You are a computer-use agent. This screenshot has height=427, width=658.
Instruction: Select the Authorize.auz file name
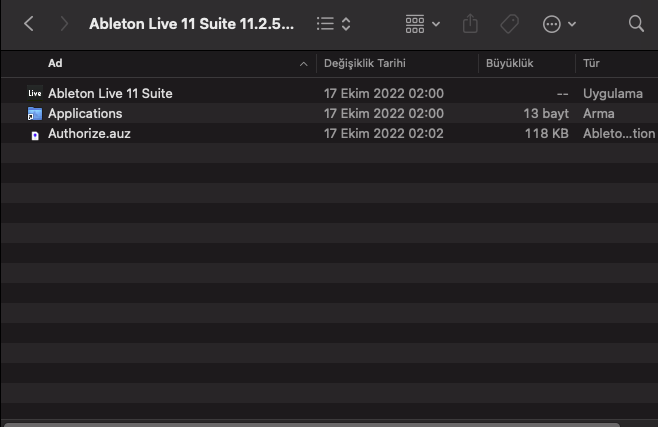[89, 134]
